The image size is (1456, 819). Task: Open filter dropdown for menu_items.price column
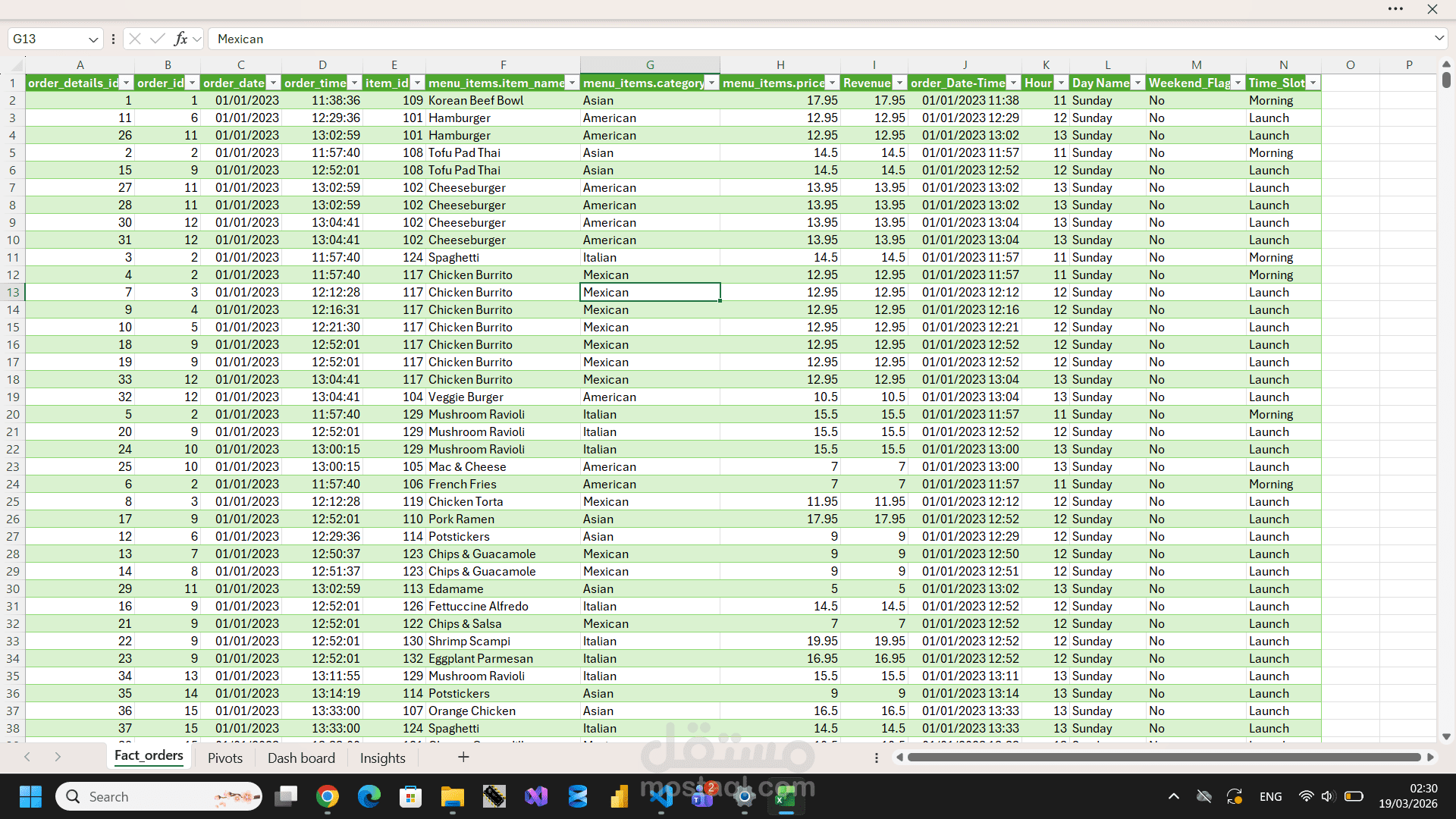coord(832,83)
